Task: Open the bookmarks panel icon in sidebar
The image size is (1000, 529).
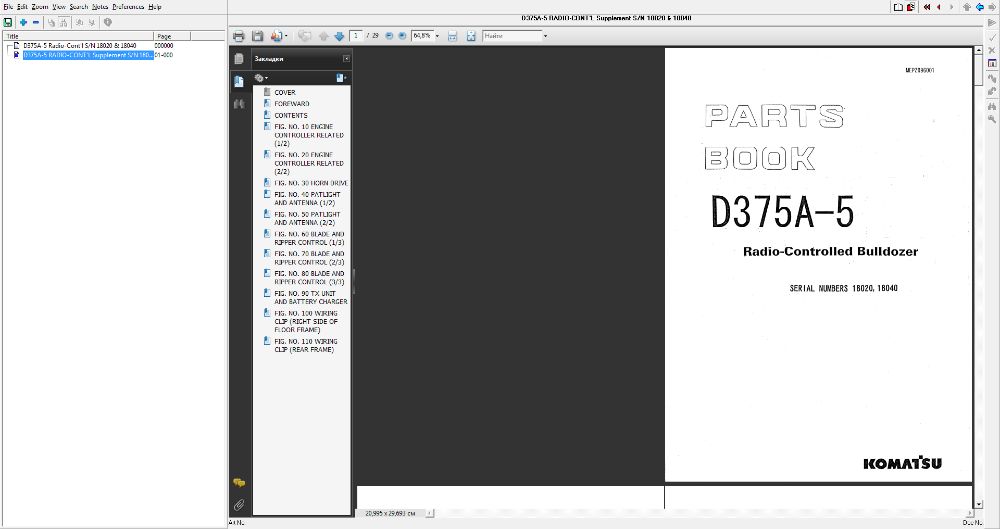Action: (x=239, y=81)
